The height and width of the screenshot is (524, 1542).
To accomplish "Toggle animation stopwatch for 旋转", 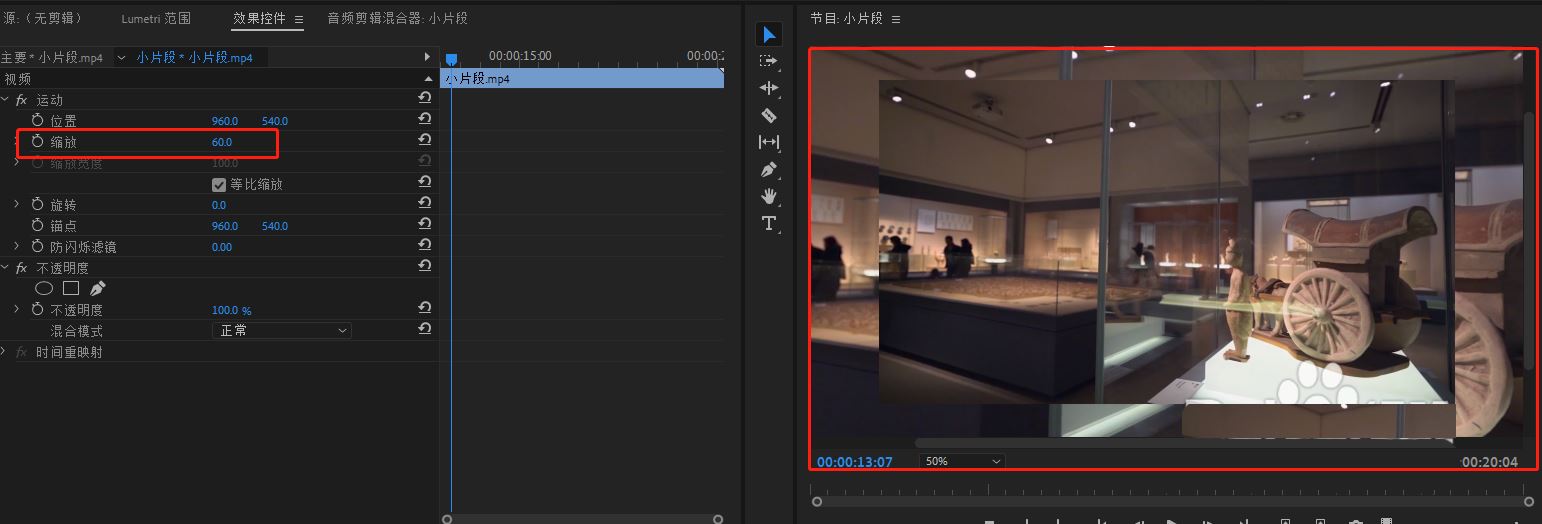I will point(38,204).
